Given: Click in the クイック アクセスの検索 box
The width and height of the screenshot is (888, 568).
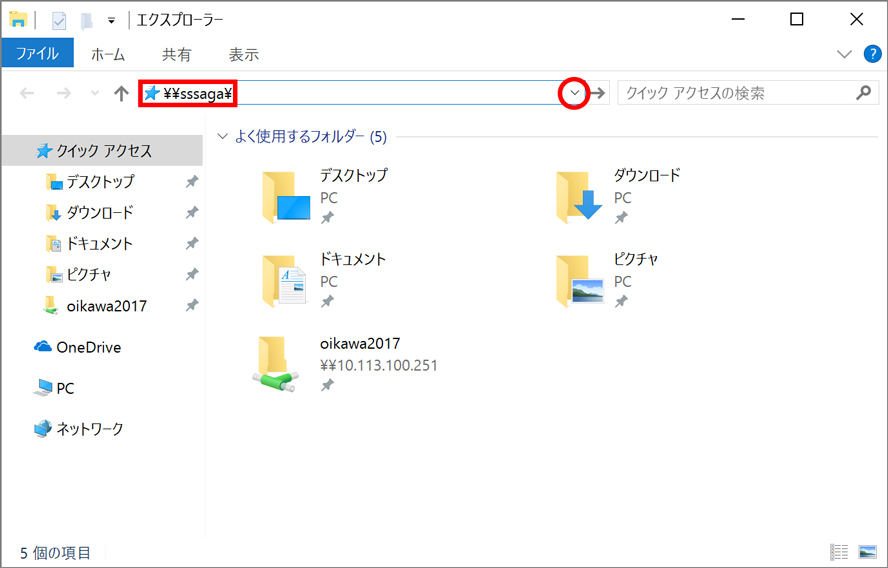Looking at the screenshot, I should [735, 93].
